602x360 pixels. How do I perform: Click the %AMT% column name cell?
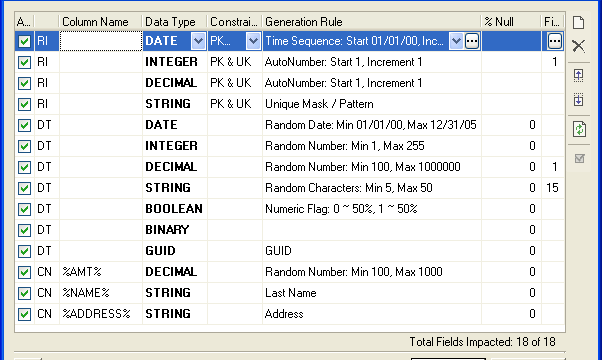pos(101,272)
